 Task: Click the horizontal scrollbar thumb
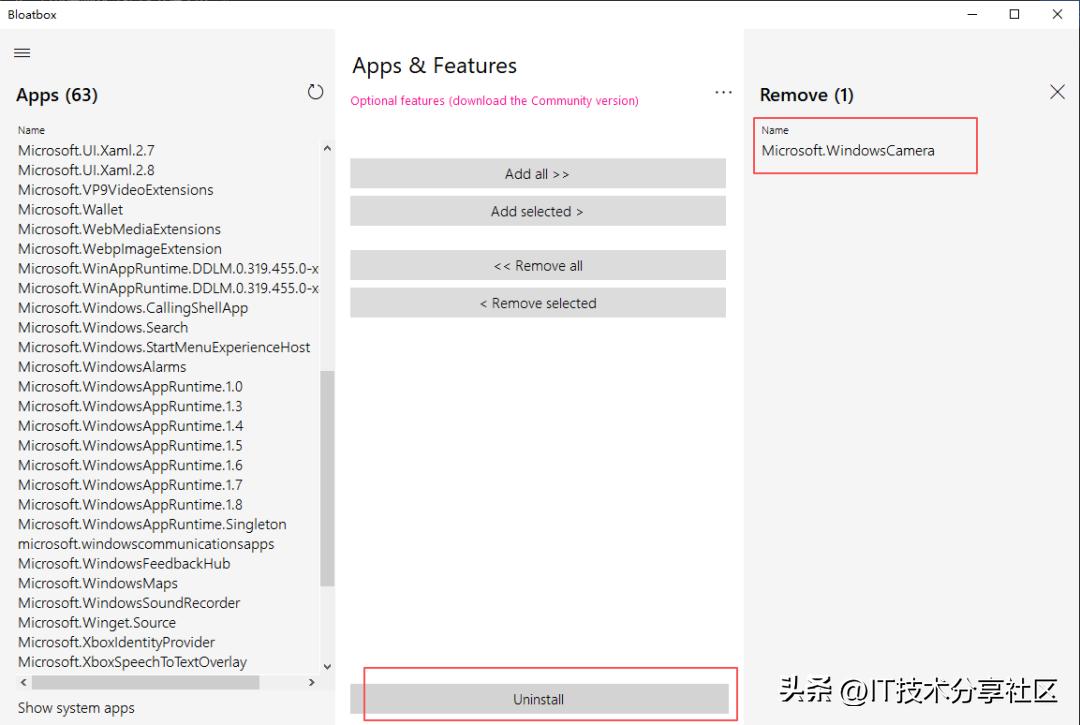pyautogui.click(x=145, y=682)
